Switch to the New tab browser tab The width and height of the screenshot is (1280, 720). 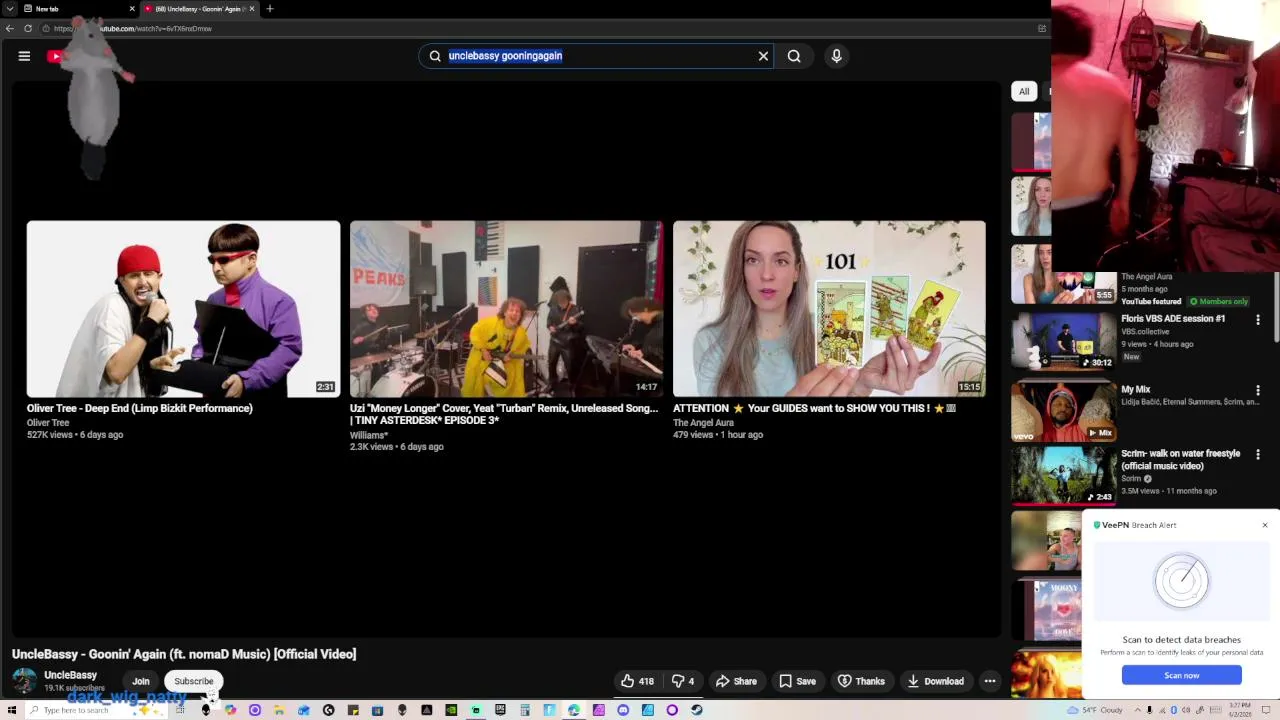pos(78,8)
